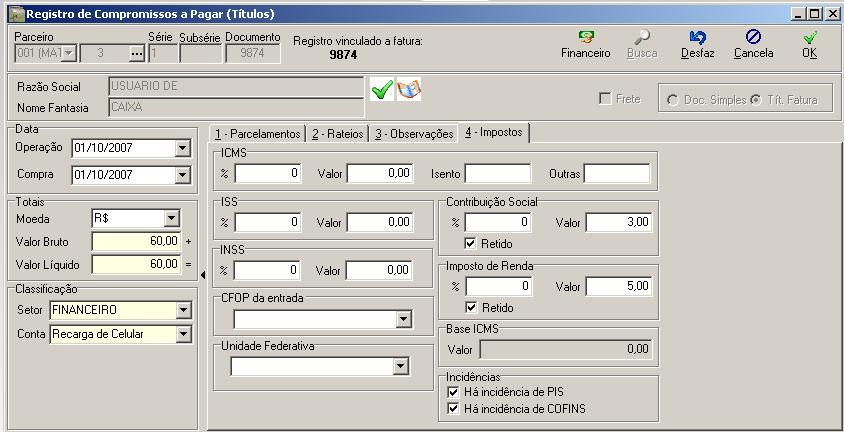The image size is (844, 432).
Task: Click the ellipsis button in Parceiro field
Action: pyautogui.click(x=137, y=54)
